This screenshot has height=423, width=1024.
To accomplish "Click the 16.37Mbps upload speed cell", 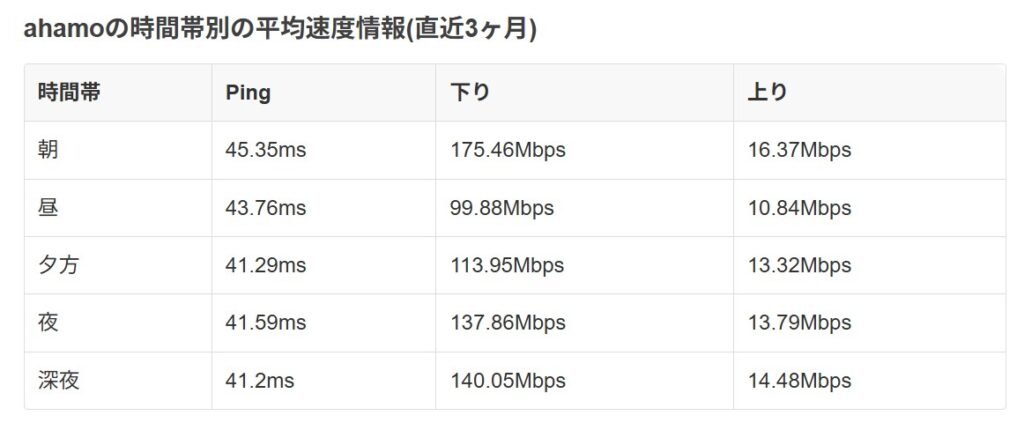I will pos(799,150).
